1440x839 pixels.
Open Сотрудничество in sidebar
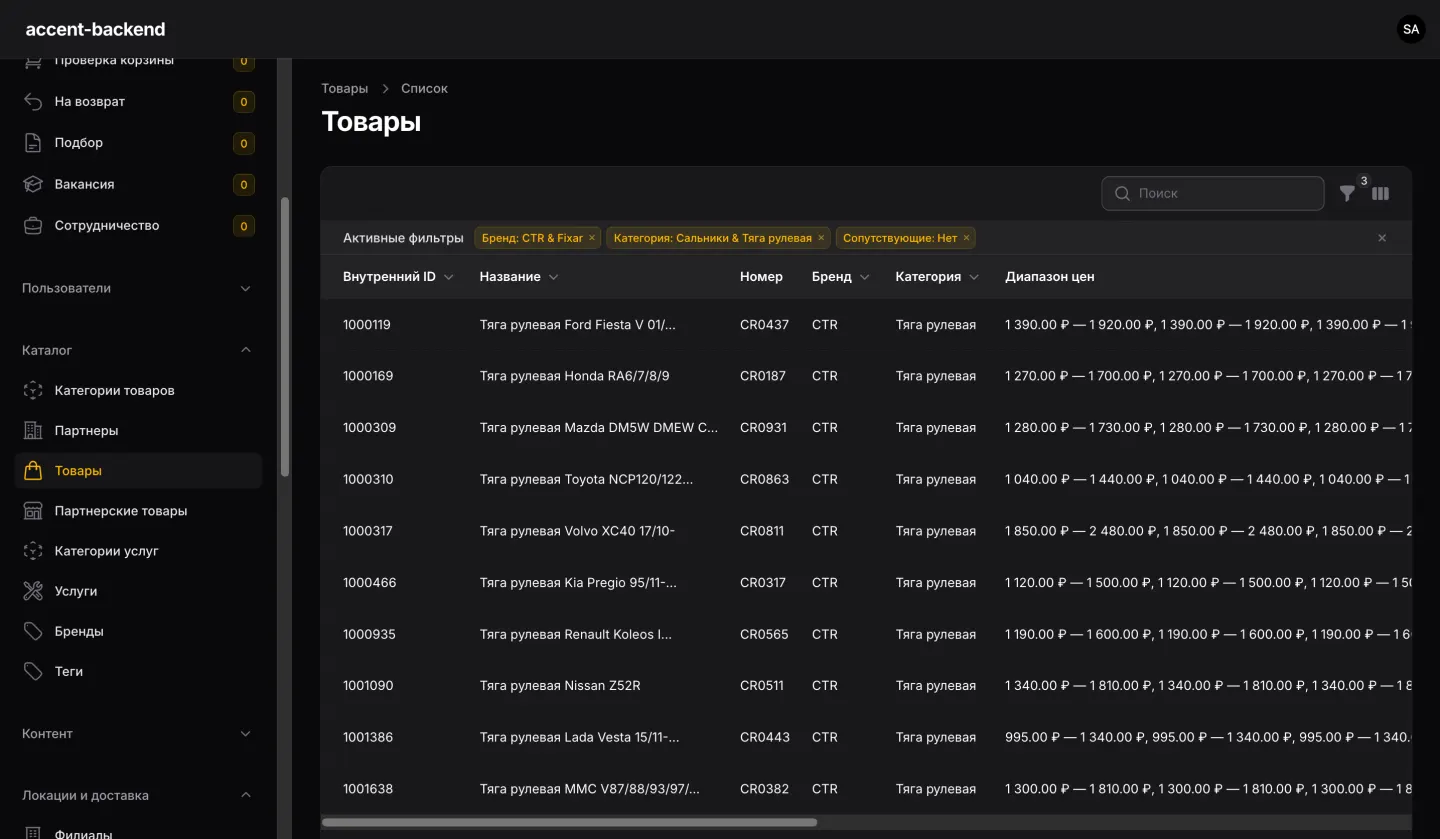138,226
